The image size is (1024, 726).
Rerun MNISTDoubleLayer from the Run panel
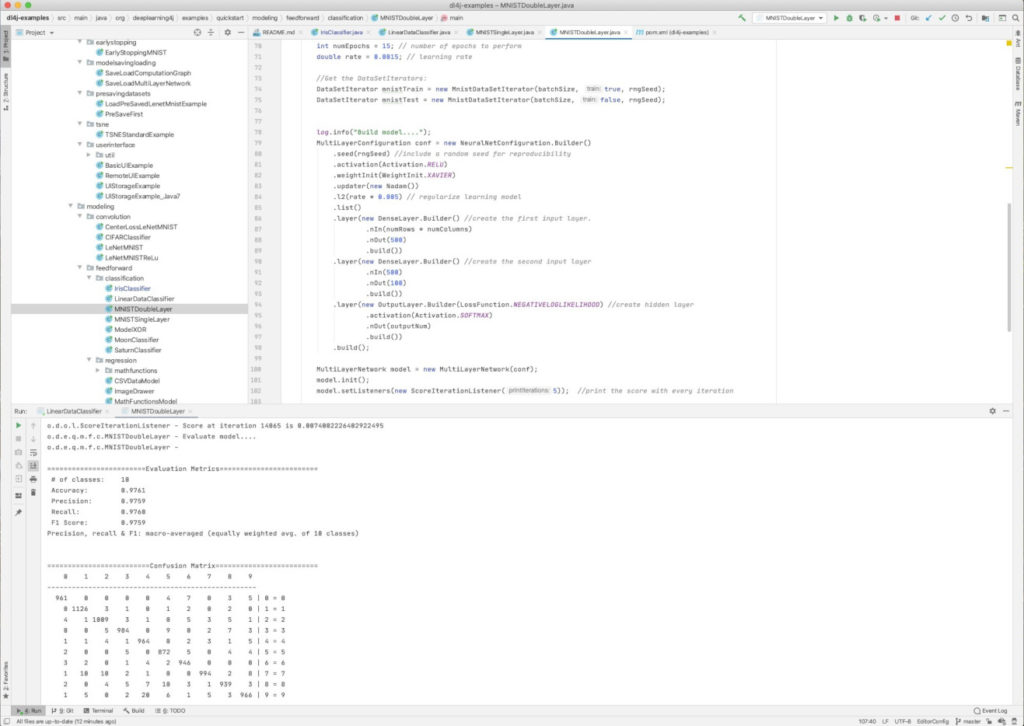coord(18,426)
